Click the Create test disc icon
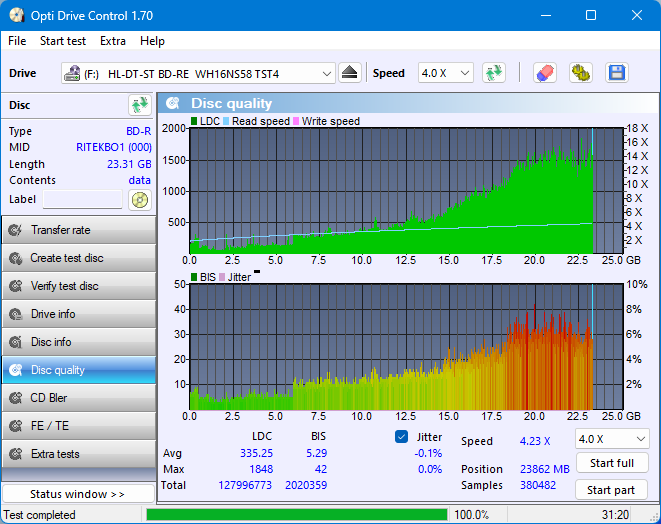 tap(16, 258)
